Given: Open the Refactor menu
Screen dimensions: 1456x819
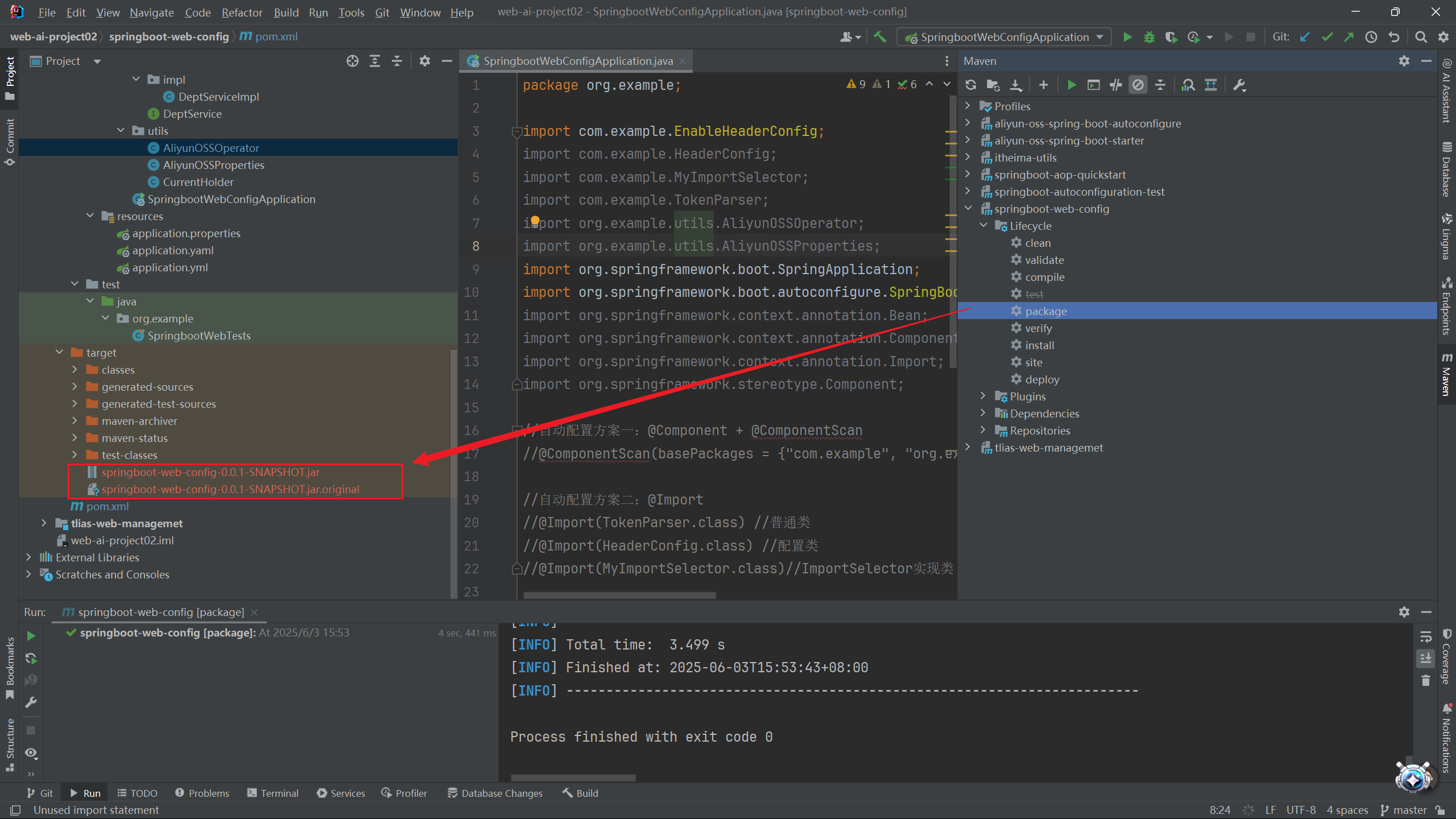Looking at the screenshot, I should coord(242,12).
